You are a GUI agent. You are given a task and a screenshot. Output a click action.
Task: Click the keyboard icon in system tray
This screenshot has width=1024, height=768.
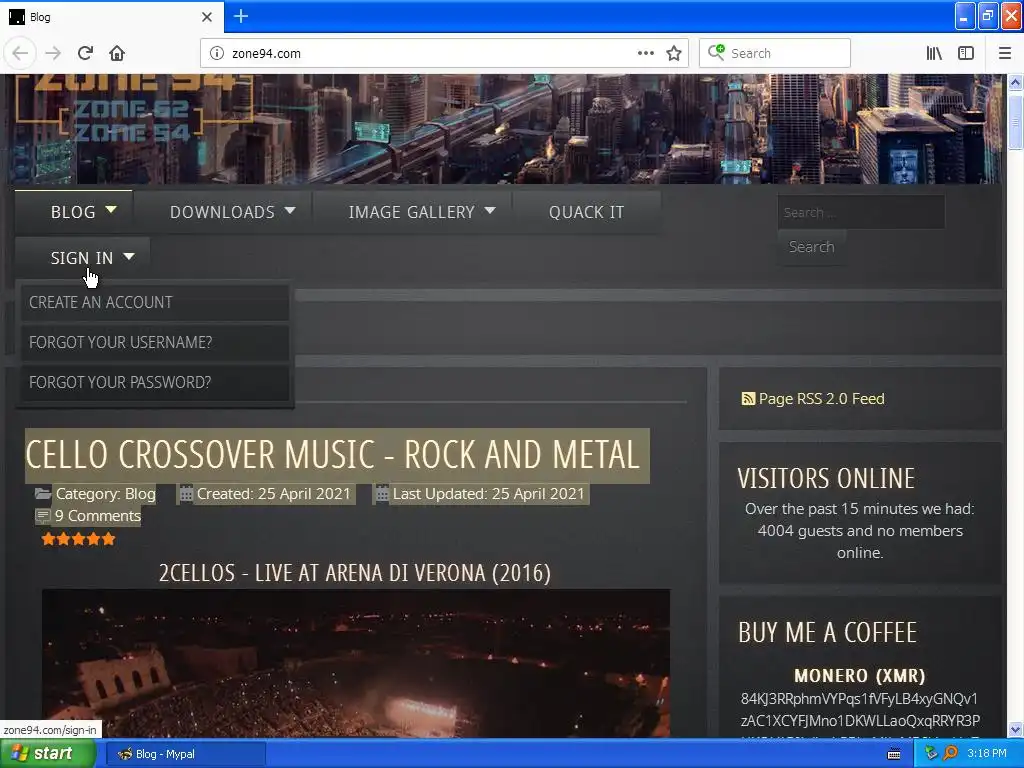pyautogui.click(x=894, y=754)
